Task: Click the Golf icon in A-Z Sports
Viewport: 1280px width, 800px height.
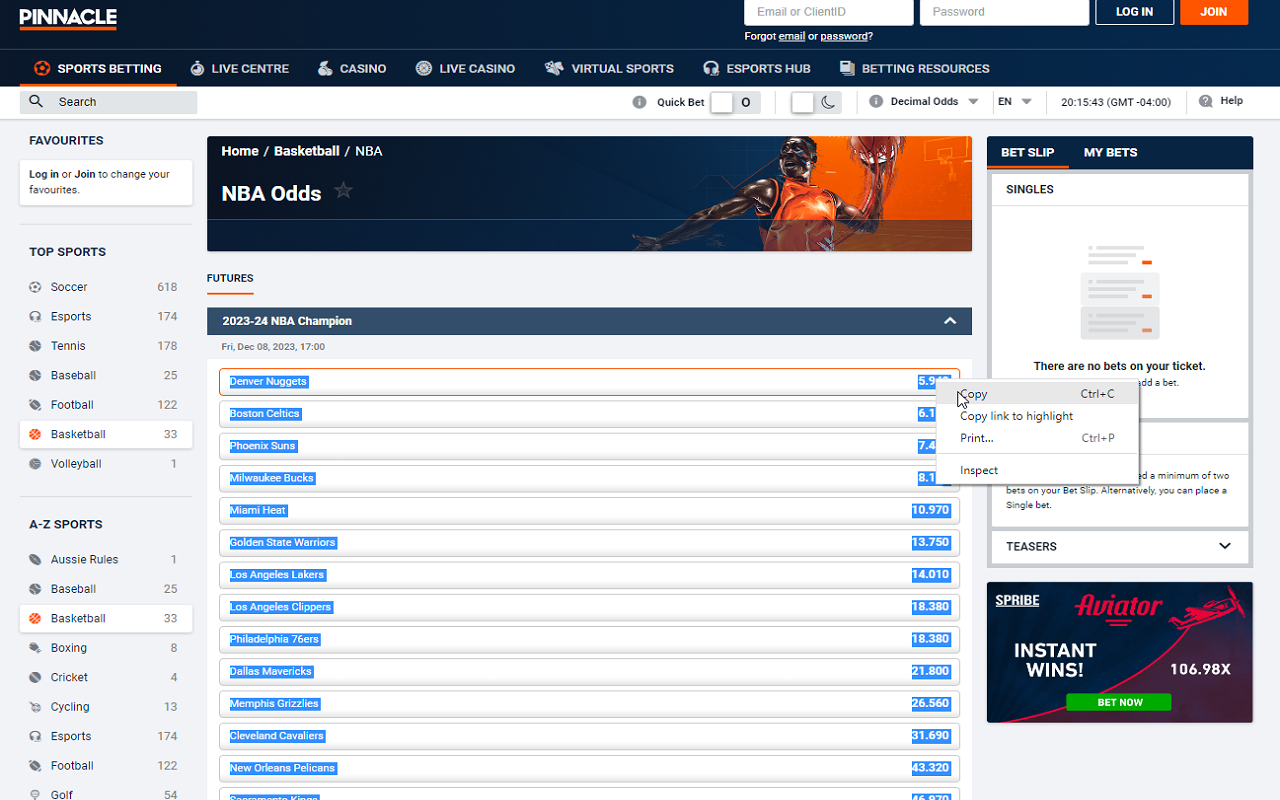Action: point(36,794)
